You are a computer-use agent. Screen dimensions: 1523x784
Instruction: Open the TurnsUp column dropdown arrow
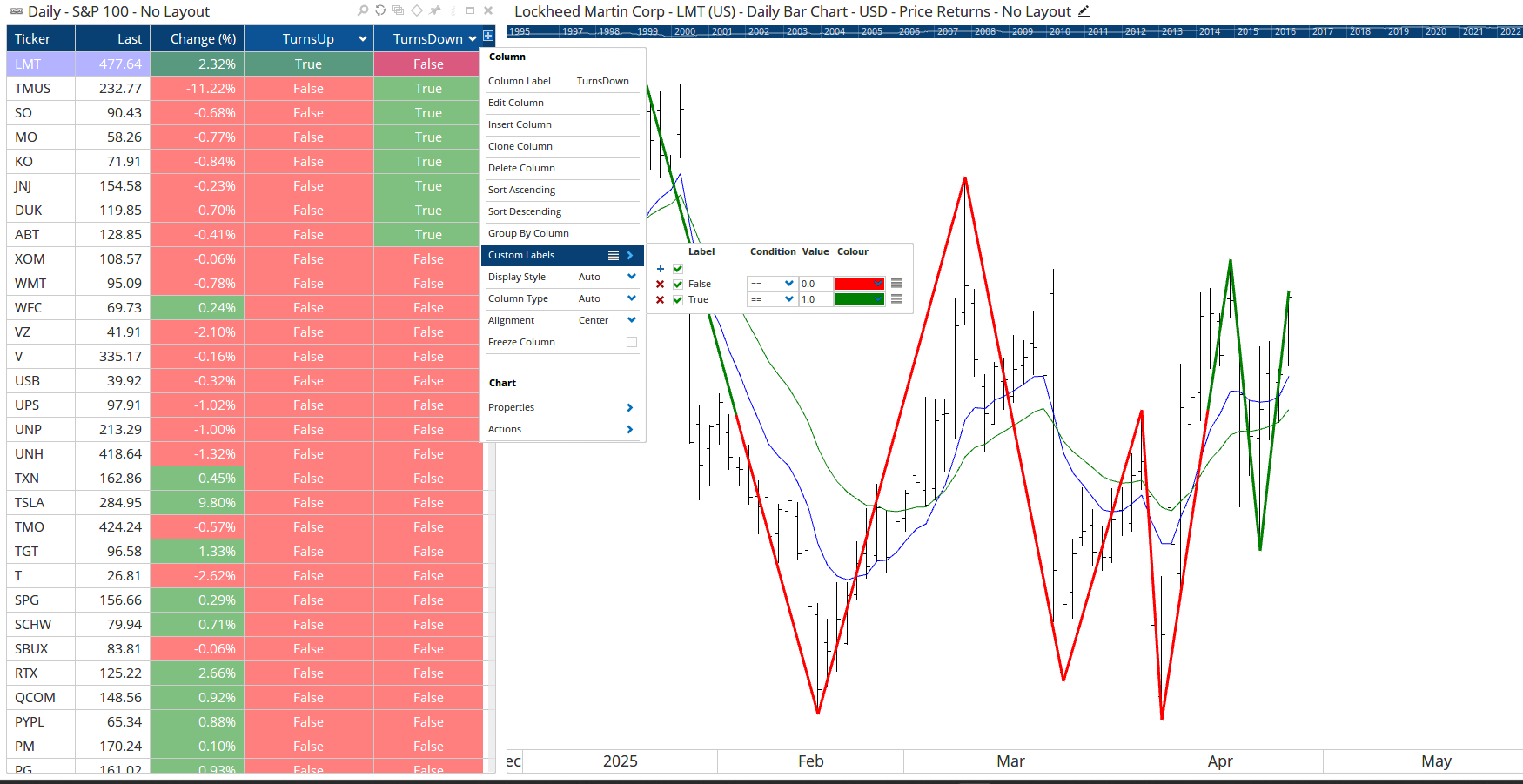click(x=363, y=38)
